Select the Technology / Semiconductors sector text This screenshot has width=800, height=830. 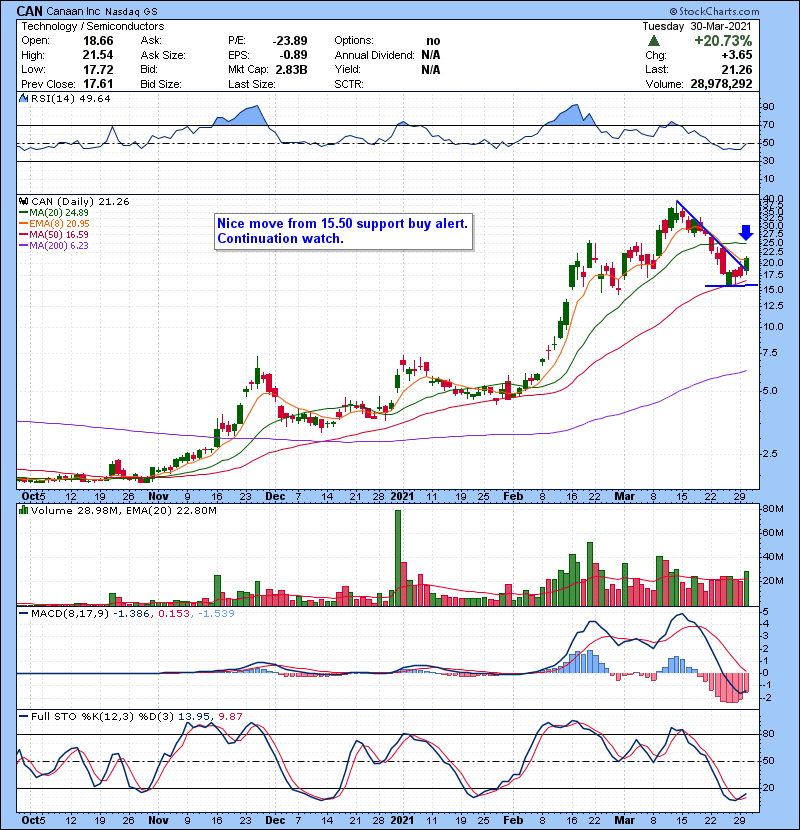click(93, 26)
